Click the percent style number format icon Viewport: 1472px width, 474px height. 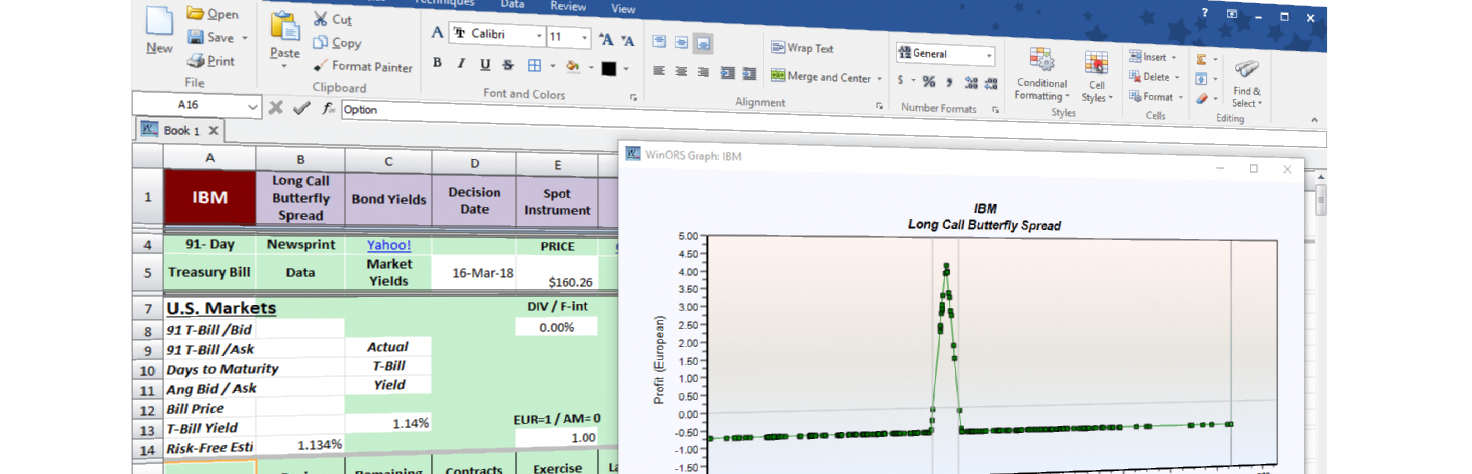pyautogui.click(x=928, y=81)
